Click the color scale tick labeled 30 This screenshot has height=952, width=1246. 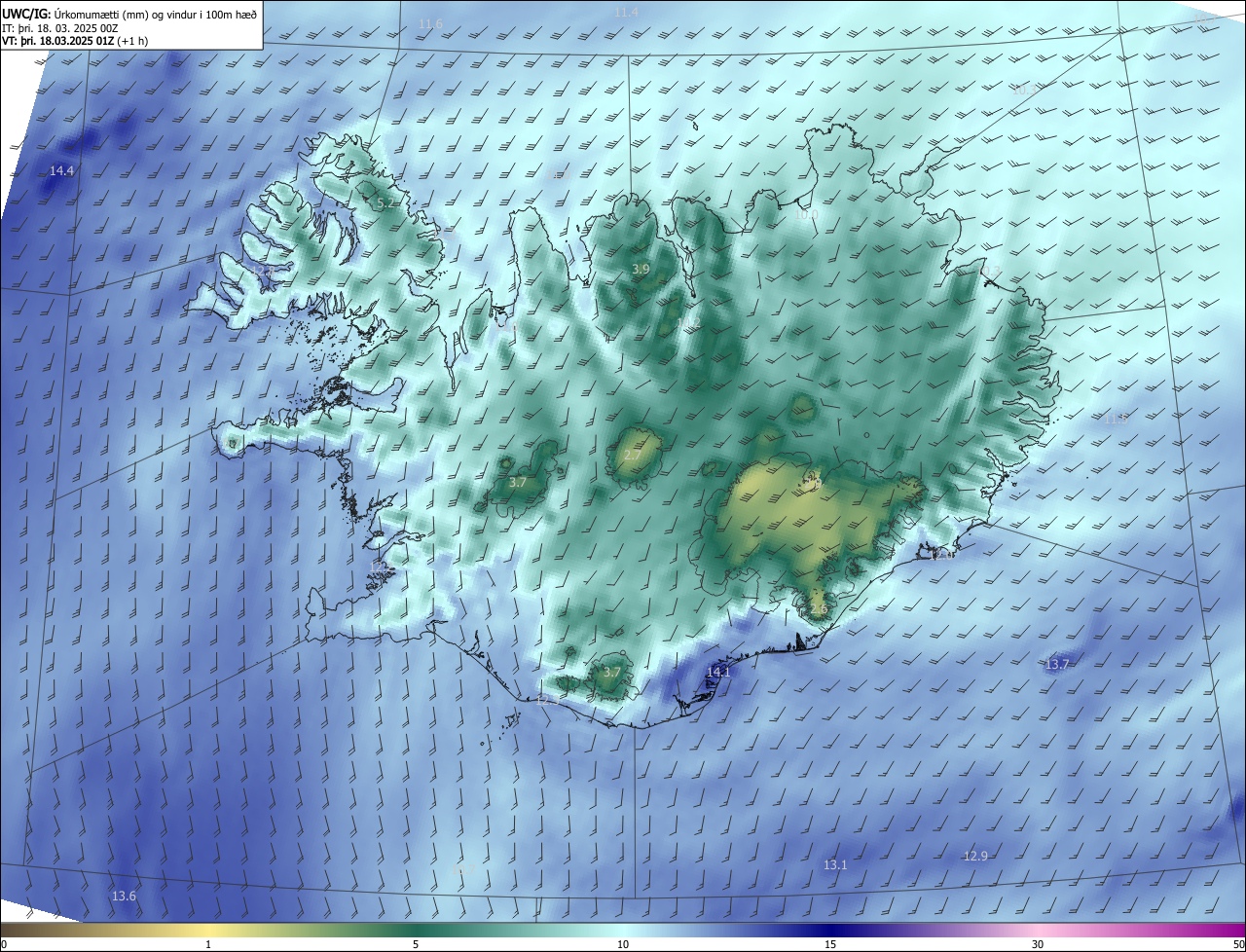tap(1038, 944)
